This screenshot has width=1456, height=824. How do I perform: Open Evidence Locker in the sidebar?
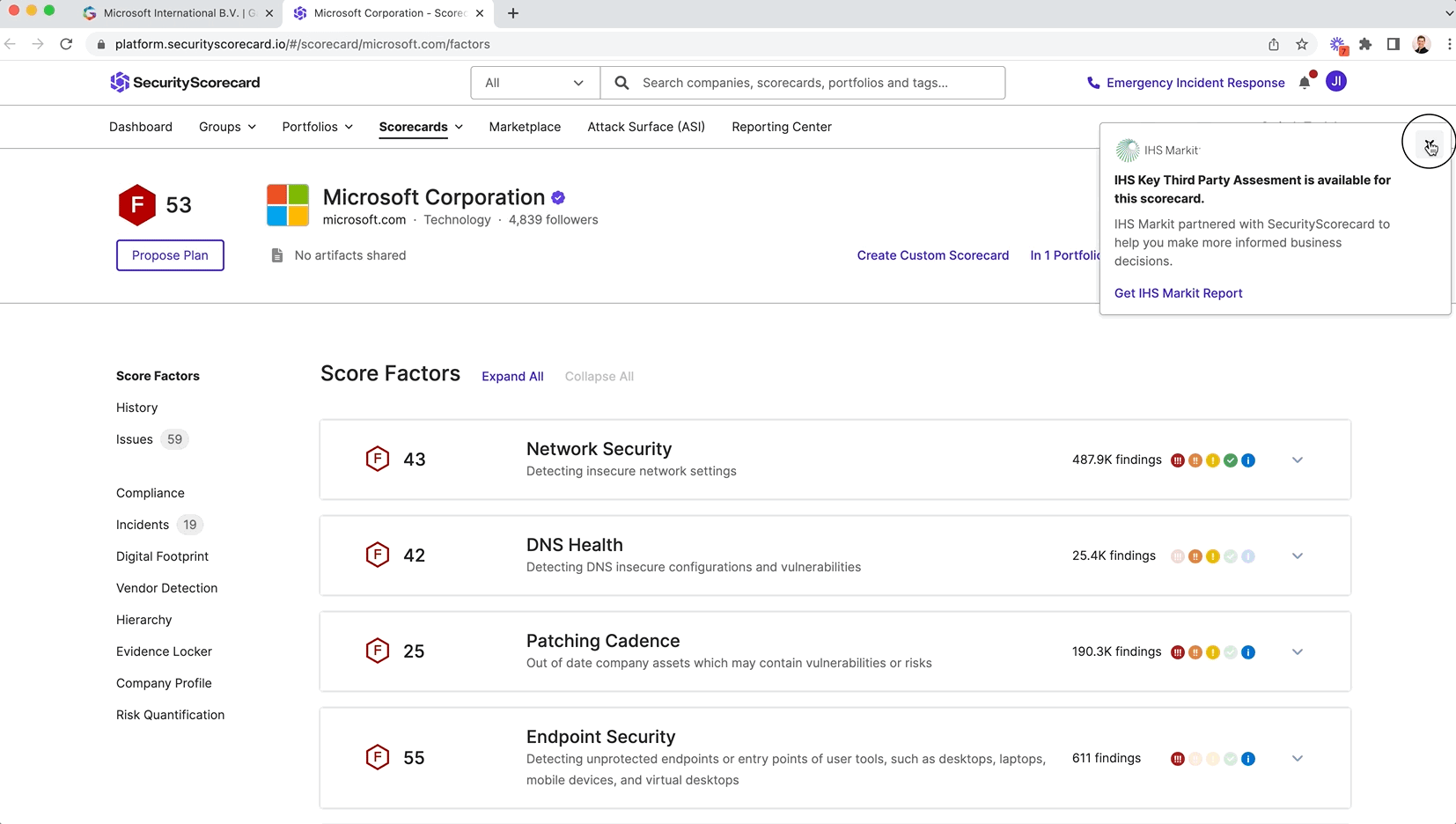(x=165, y=651)
